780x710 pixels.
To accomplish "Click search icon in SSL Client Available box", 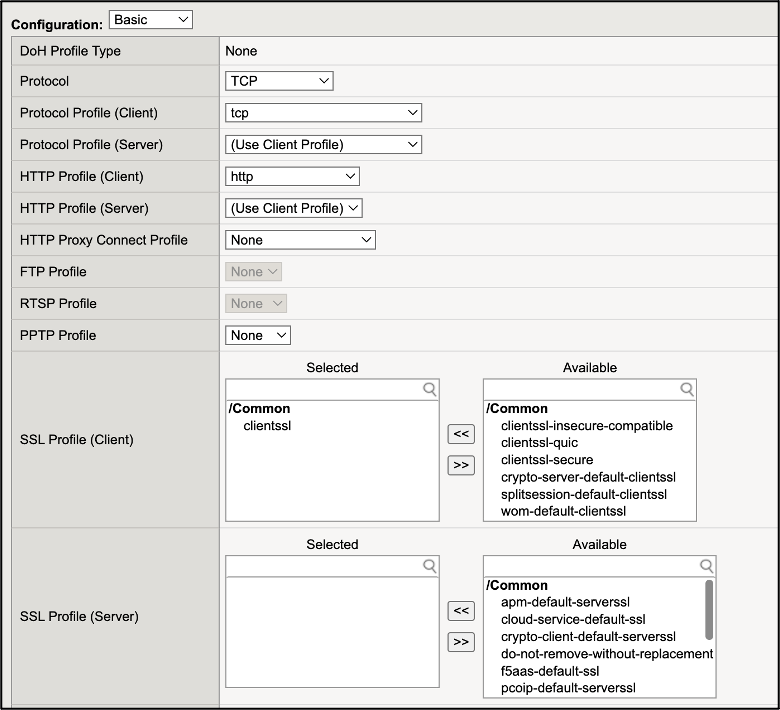I will (x=686, y=389).
